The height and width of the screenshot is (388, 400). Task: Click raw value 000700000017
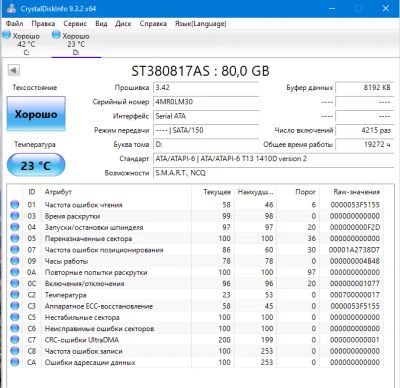(355, 295)
